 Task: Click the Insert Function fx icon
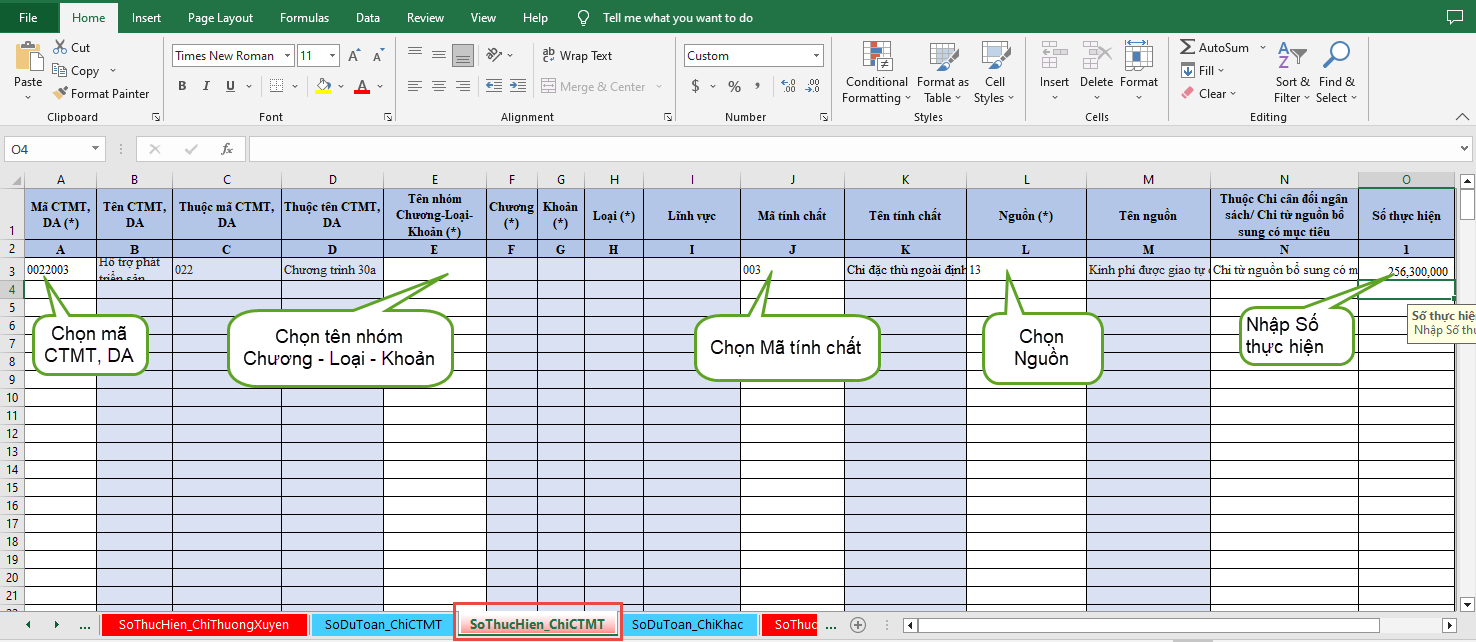coord(227,149)
